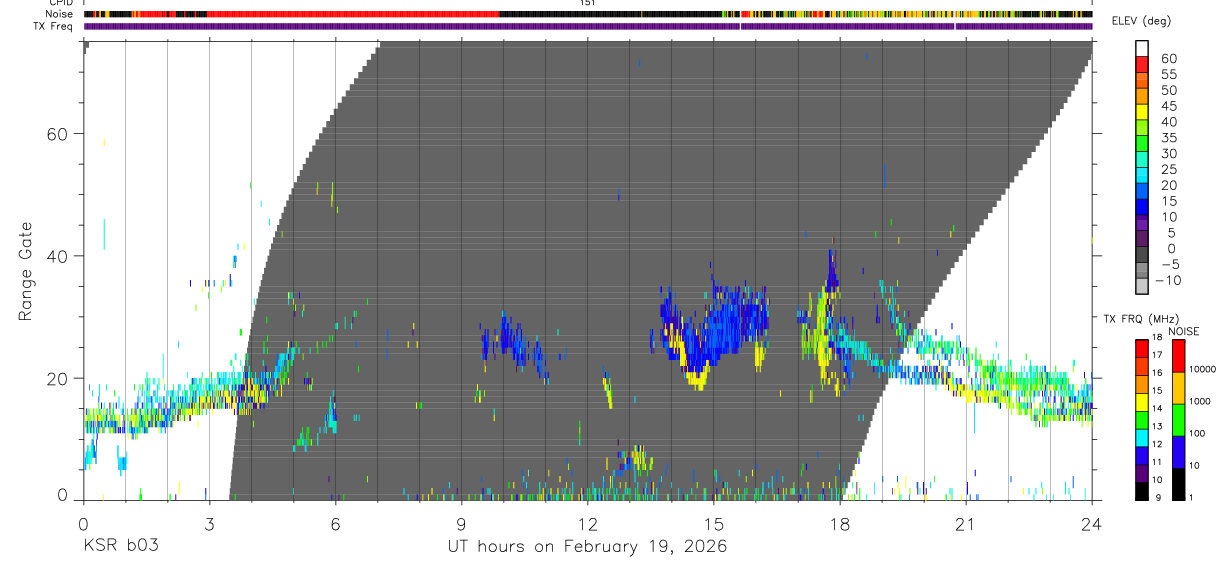
Task: Click the '100' label on NOISE bar
Action: click(1195, 433)
